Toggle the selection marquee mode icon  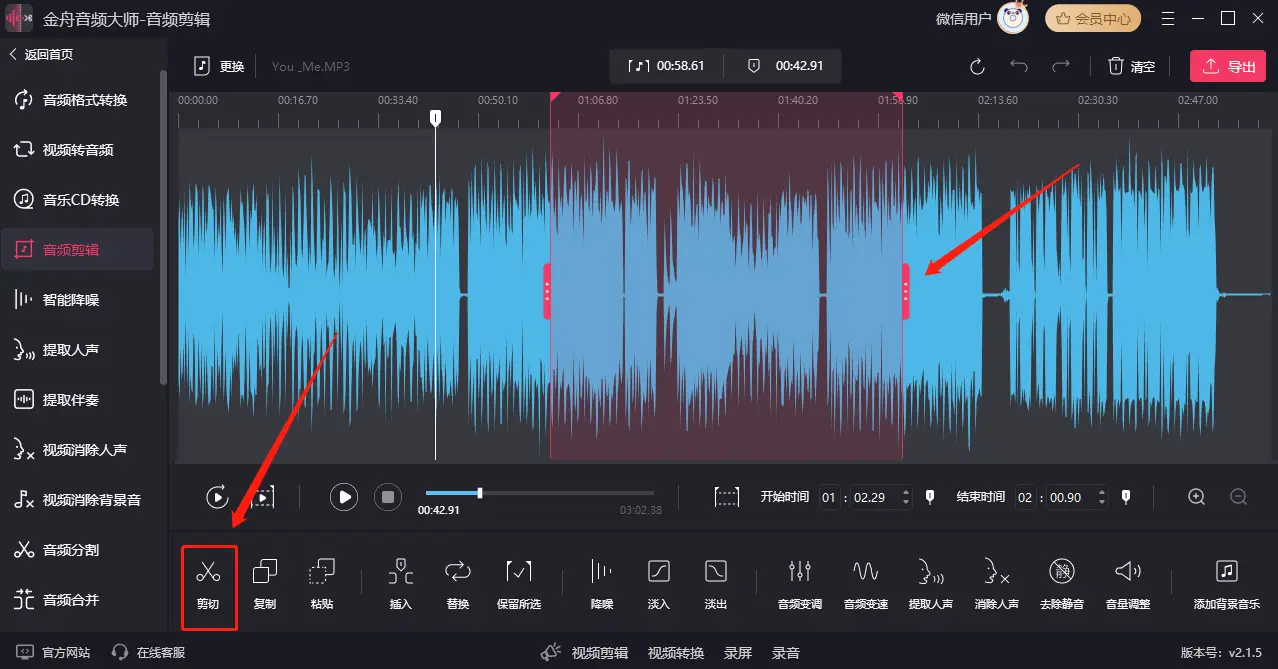(727, 497)
